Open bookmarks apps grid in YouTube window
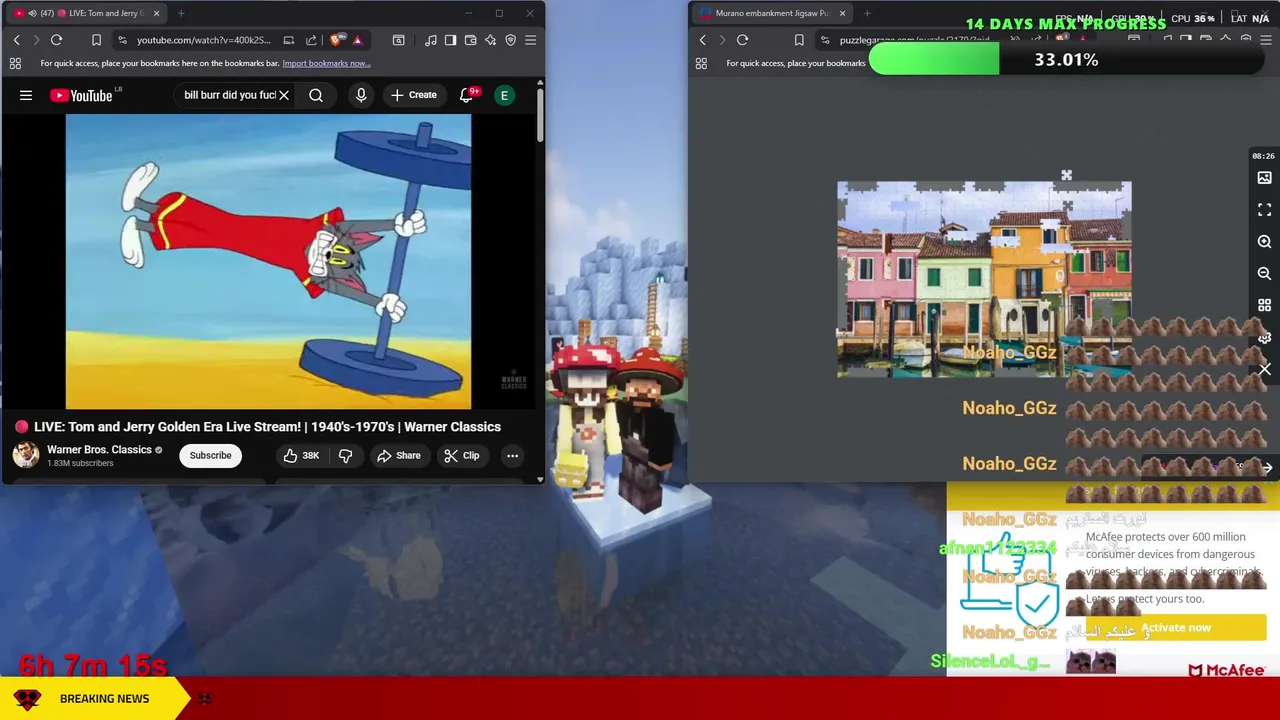 (15, 63)
